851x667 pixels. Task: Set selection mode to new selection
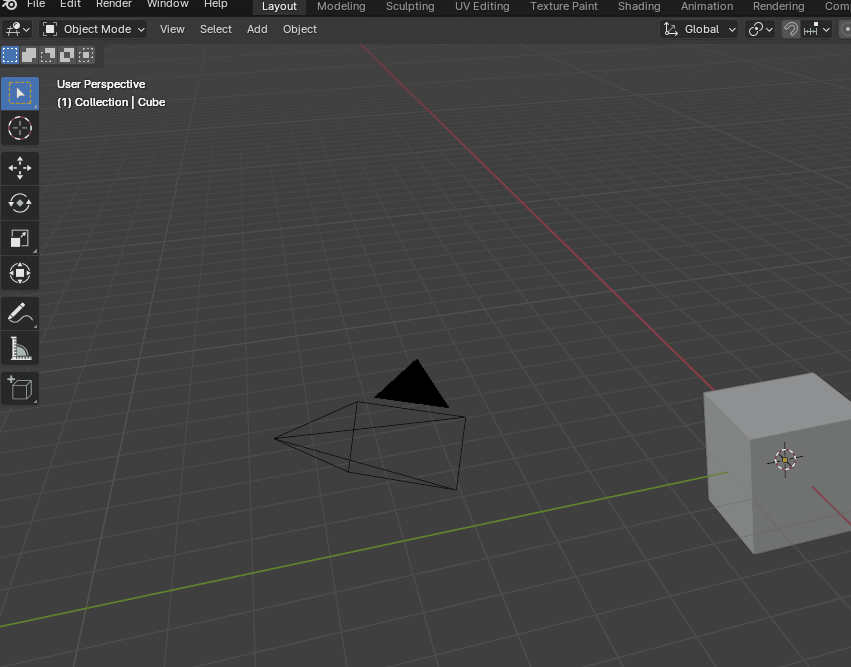[10, 55]
